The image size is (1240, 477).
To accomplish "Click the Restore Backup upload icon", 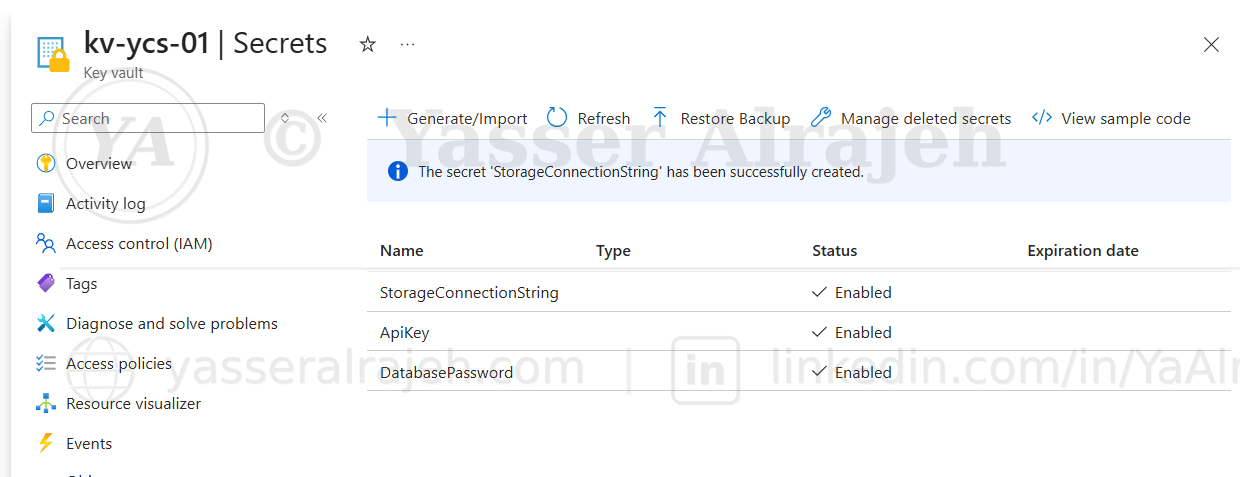I will point(660,118).
